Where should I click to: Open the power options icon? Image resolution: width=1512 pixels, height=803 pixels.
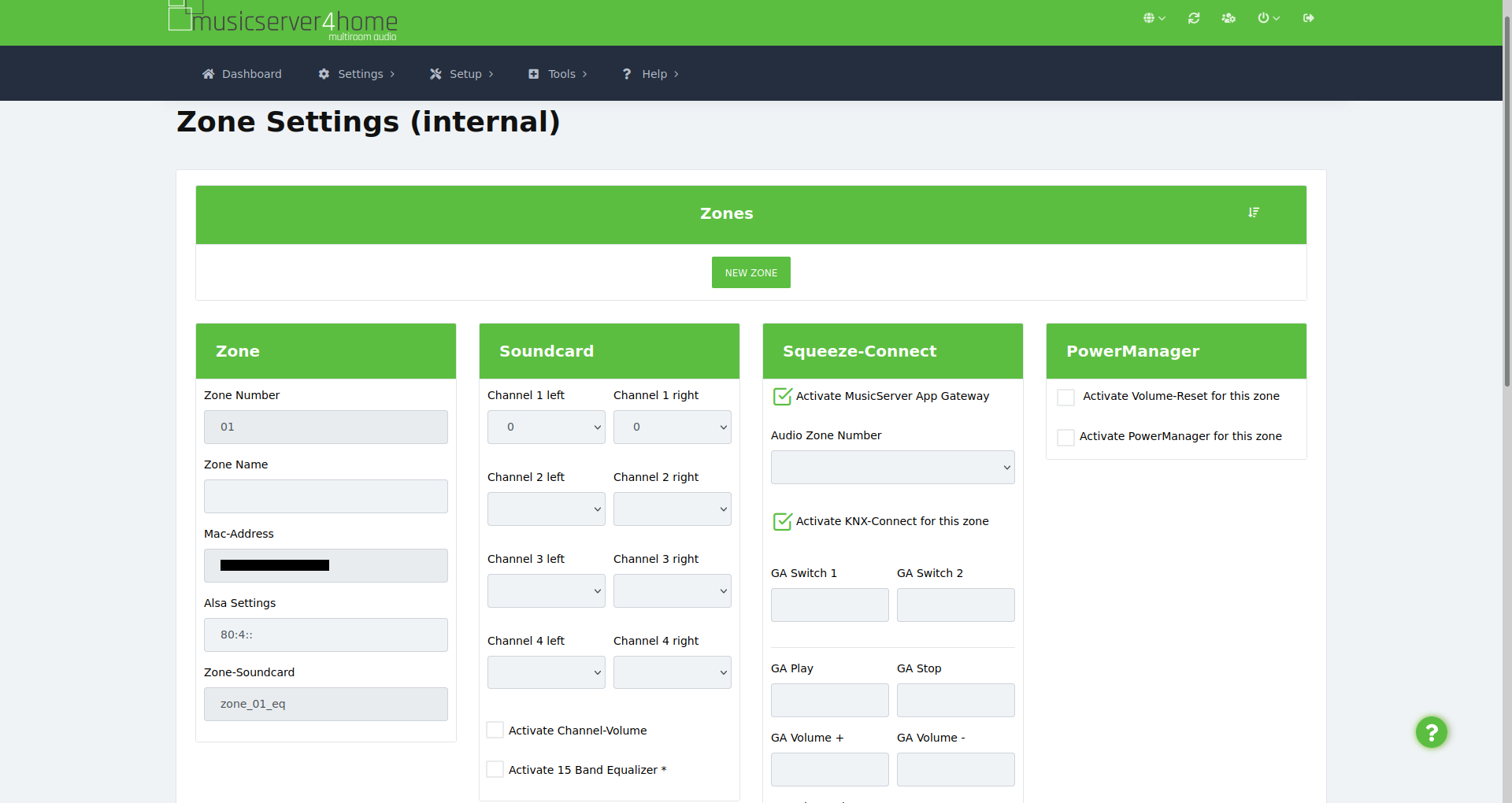(1268, 18)
